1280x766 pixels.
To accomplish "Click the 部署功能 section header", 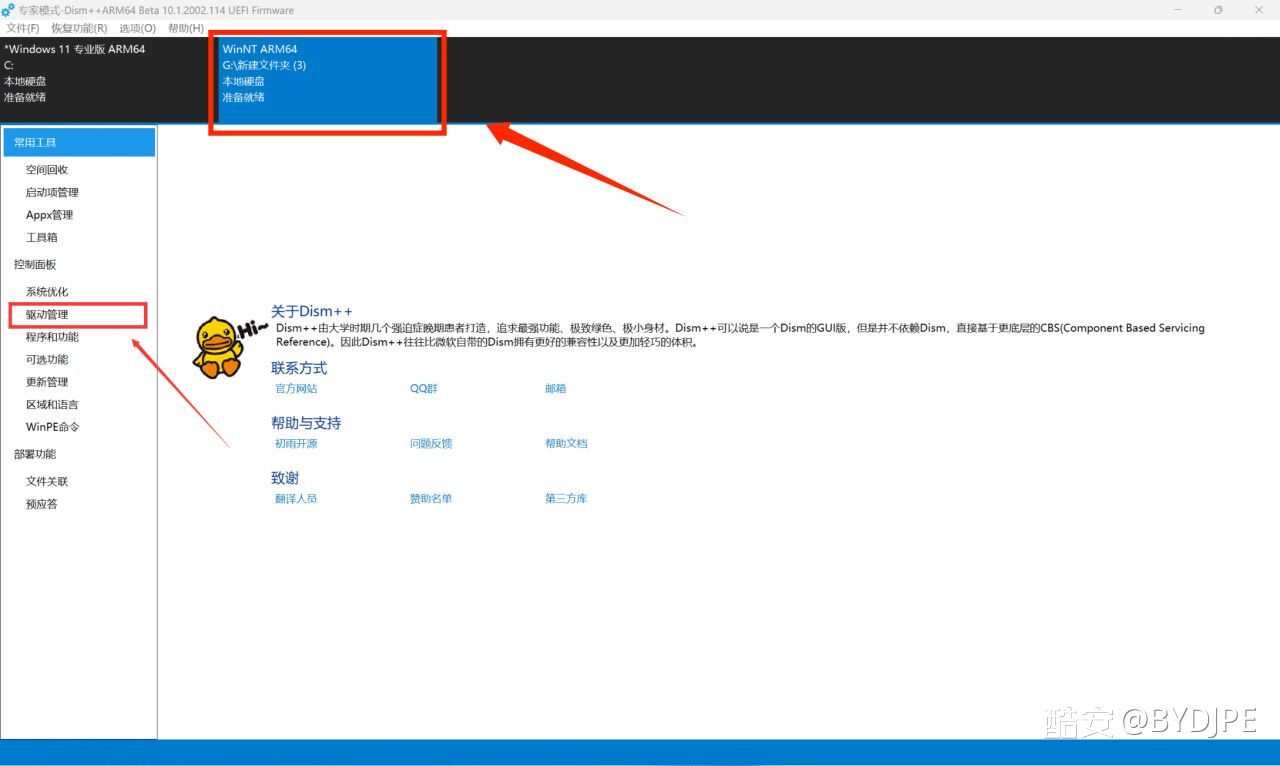I will pos(35,454).
